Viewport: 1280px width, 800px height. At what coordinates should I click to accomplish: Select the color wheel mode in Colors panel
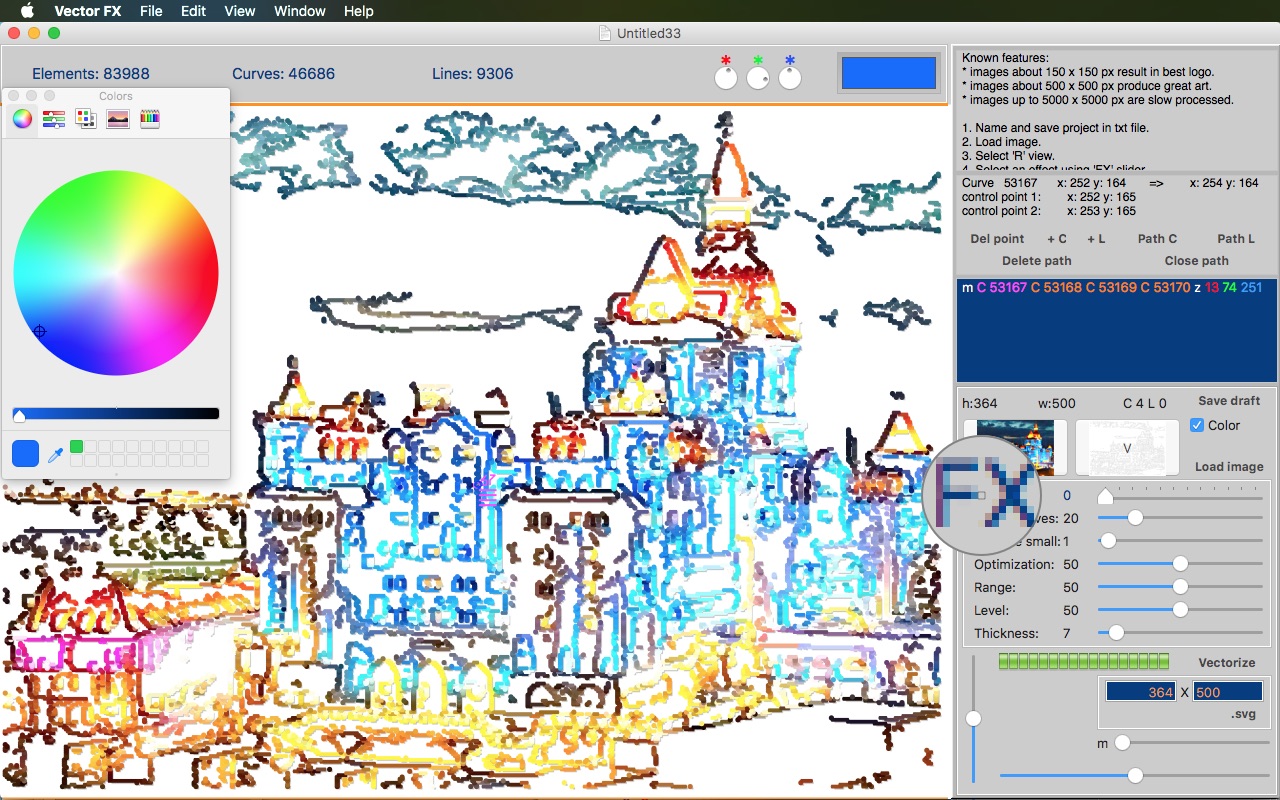tap(21, 118)
